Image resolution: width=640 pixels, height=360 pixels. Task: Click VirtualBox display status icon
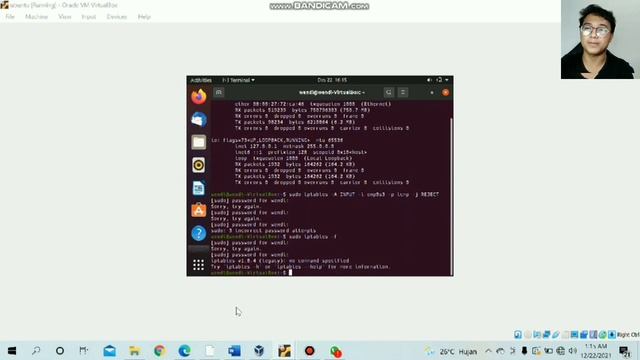tap(574, 334)
